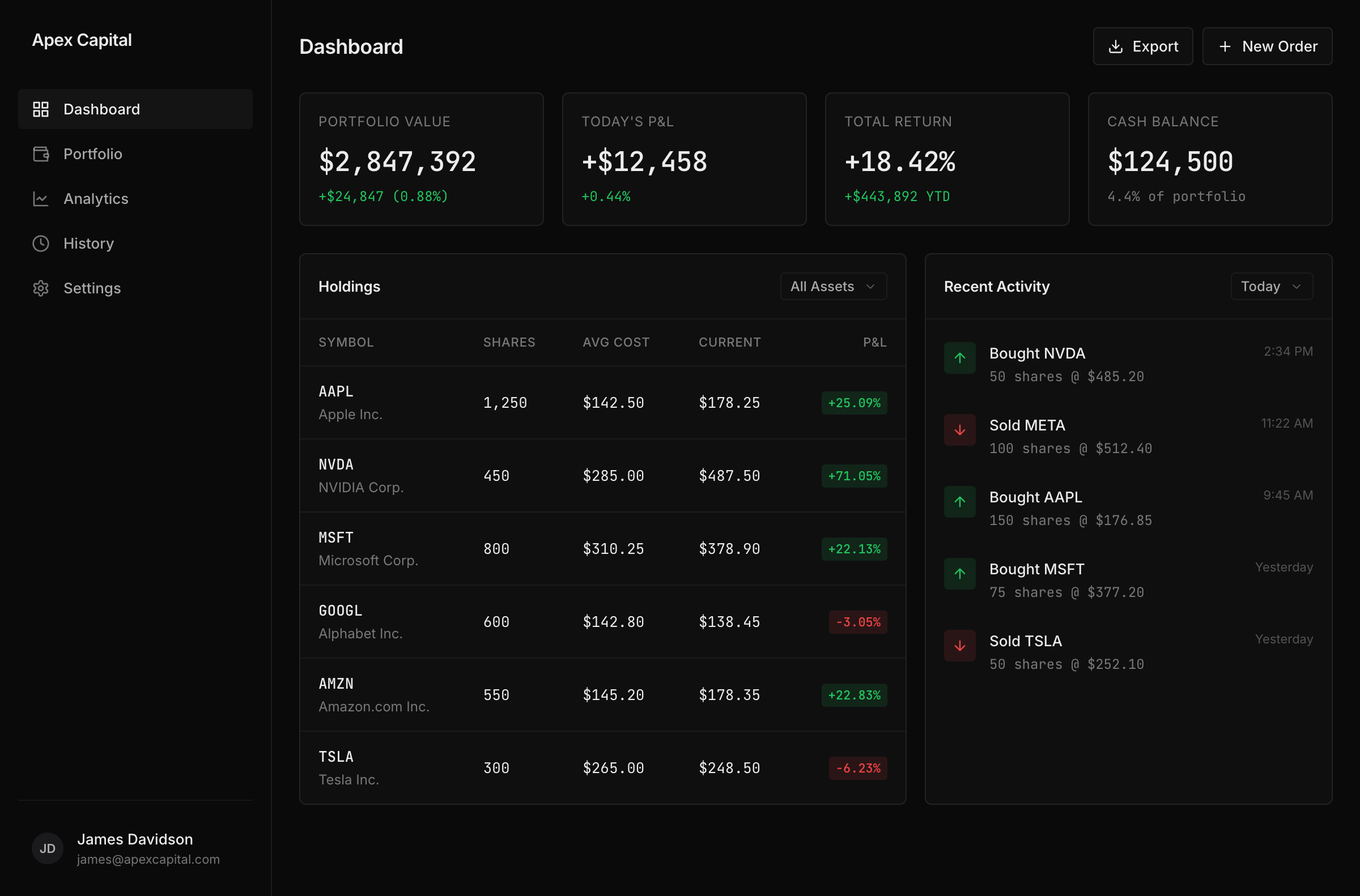The image size is (1360, 896).
Task: Click the green +25.09% P&L badge for AAPL
Action: tap(853, 402)
